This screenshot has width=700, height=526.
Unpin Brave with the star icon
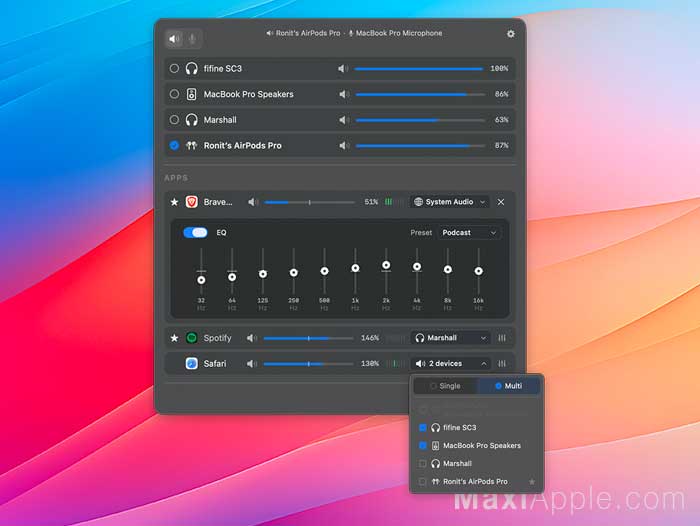174,202
